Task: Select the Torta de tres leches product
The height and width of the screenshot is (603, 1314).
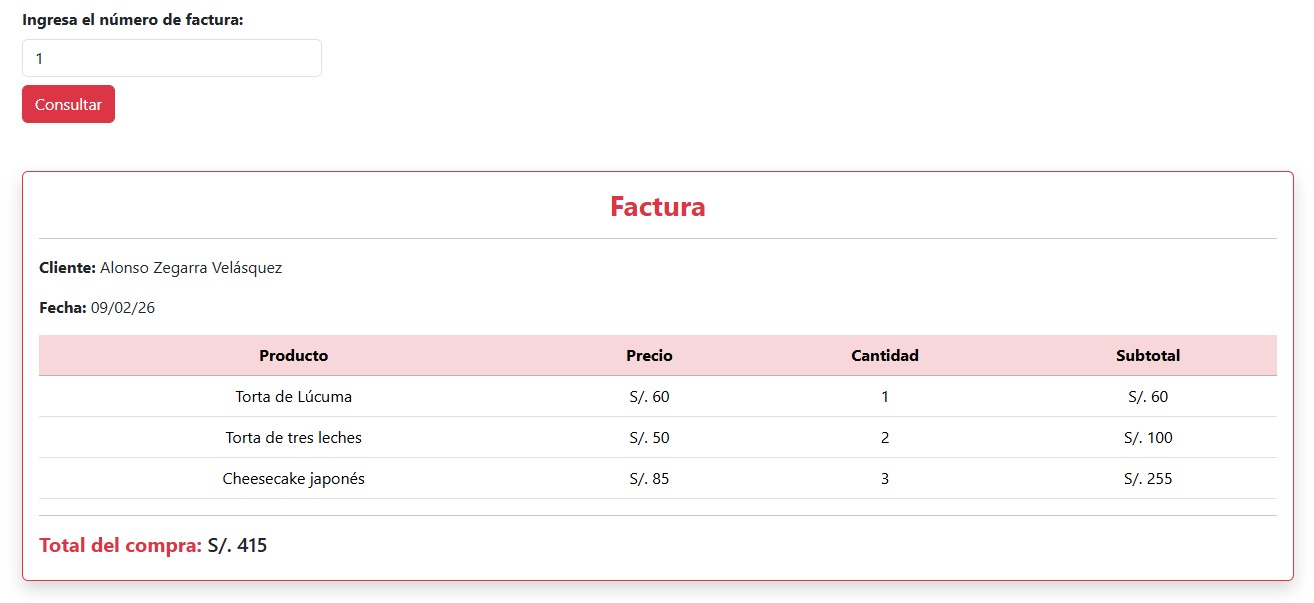Action: [x=293, y=438]
